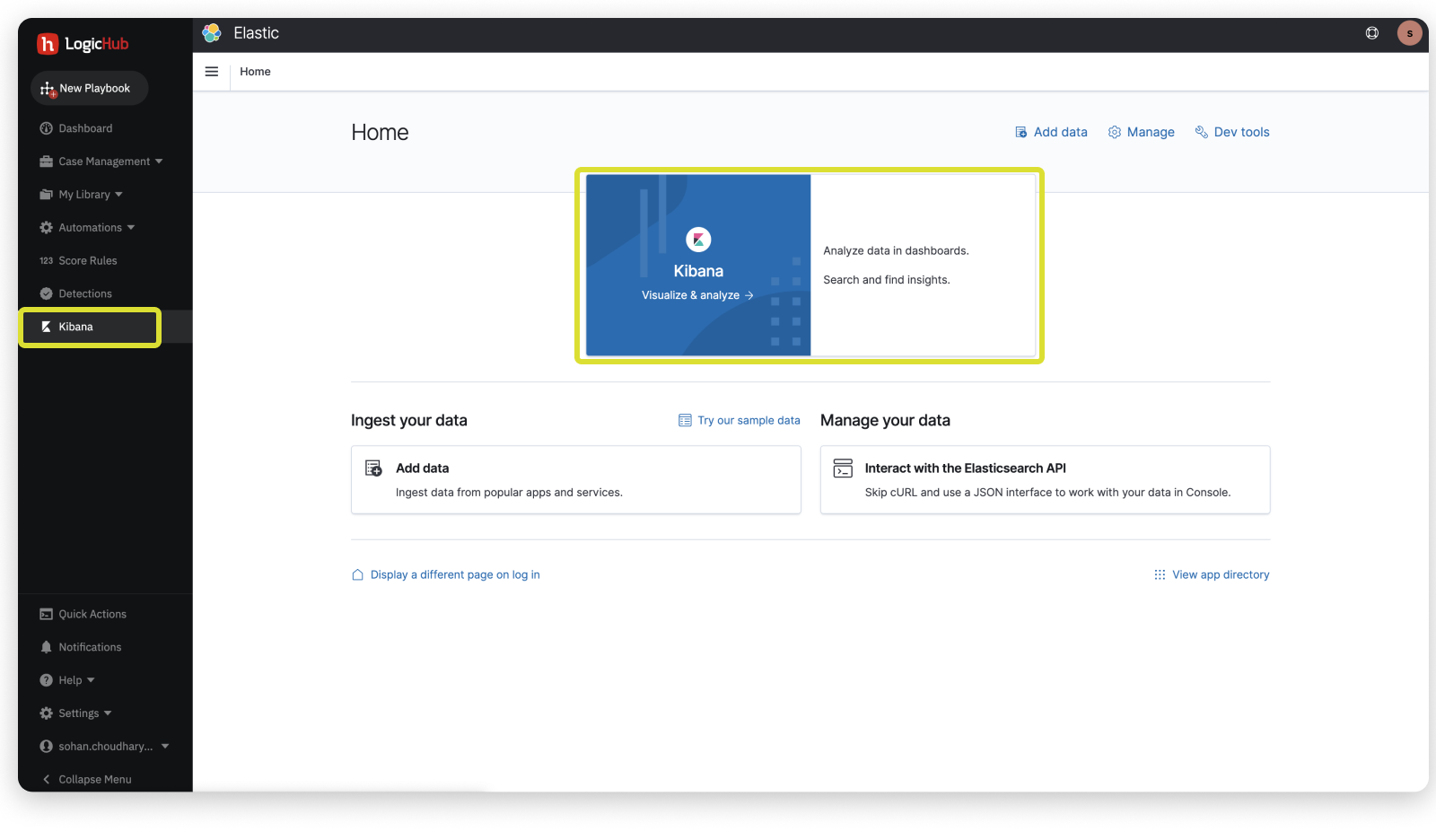Viewport: 1436px width, 840px height.
Task: Click the Kibana logo in the blue card
Action: point(698,240)
